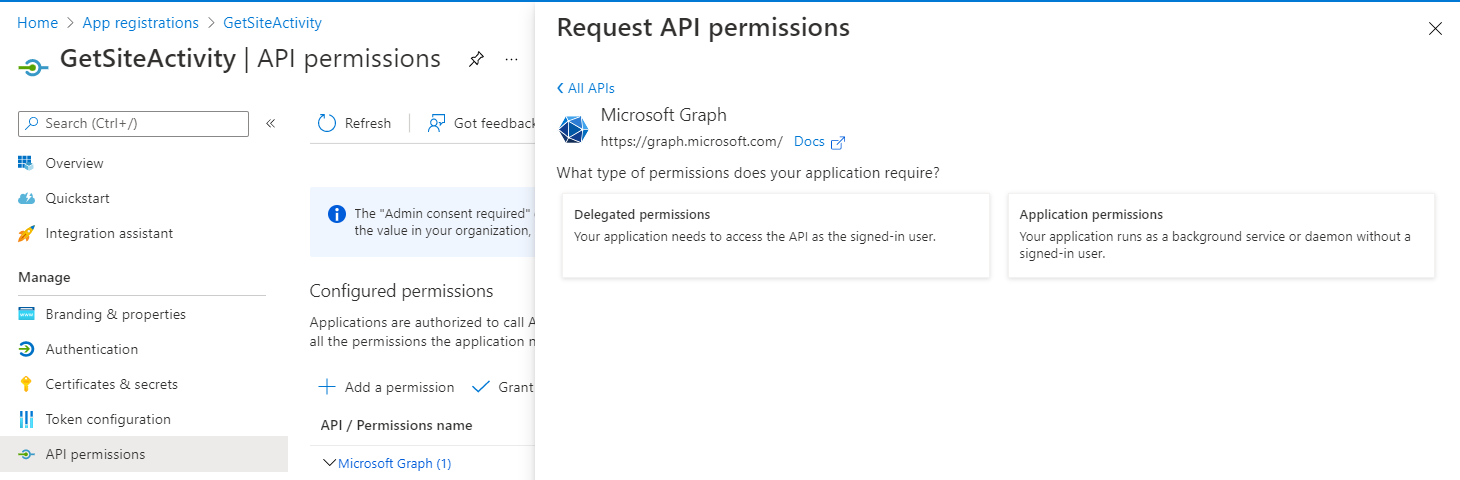The image size is (1460, 480).
Task: Open the Home breadcrumb link
Action: (37, 22)
